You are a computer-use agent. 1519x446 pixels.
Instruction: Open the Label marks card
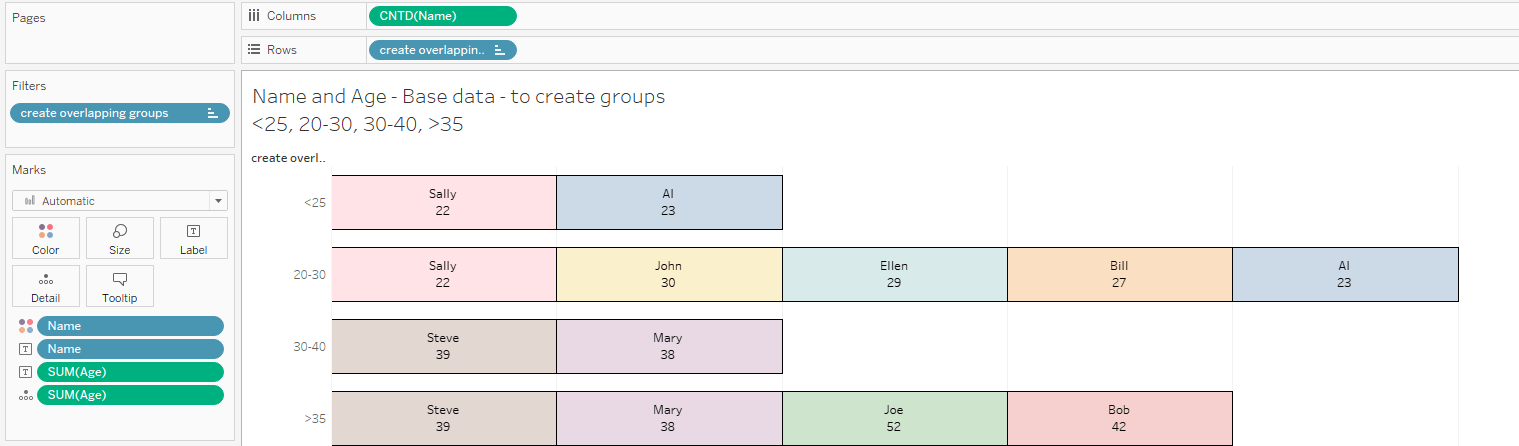point(193,239)
